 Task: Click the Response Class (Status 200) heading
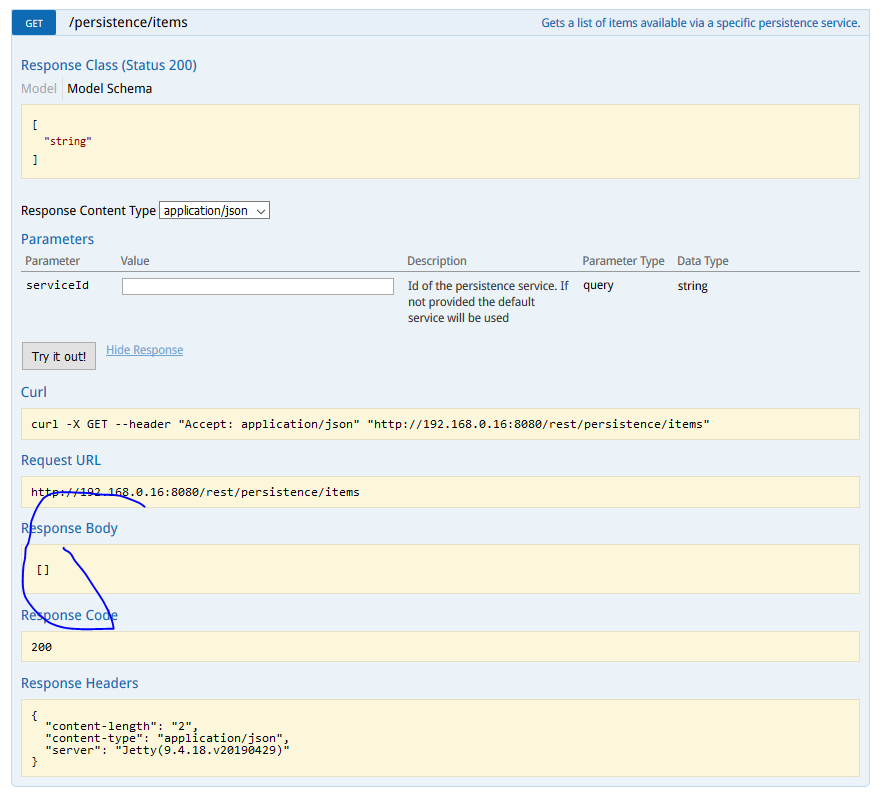point(109,65)
